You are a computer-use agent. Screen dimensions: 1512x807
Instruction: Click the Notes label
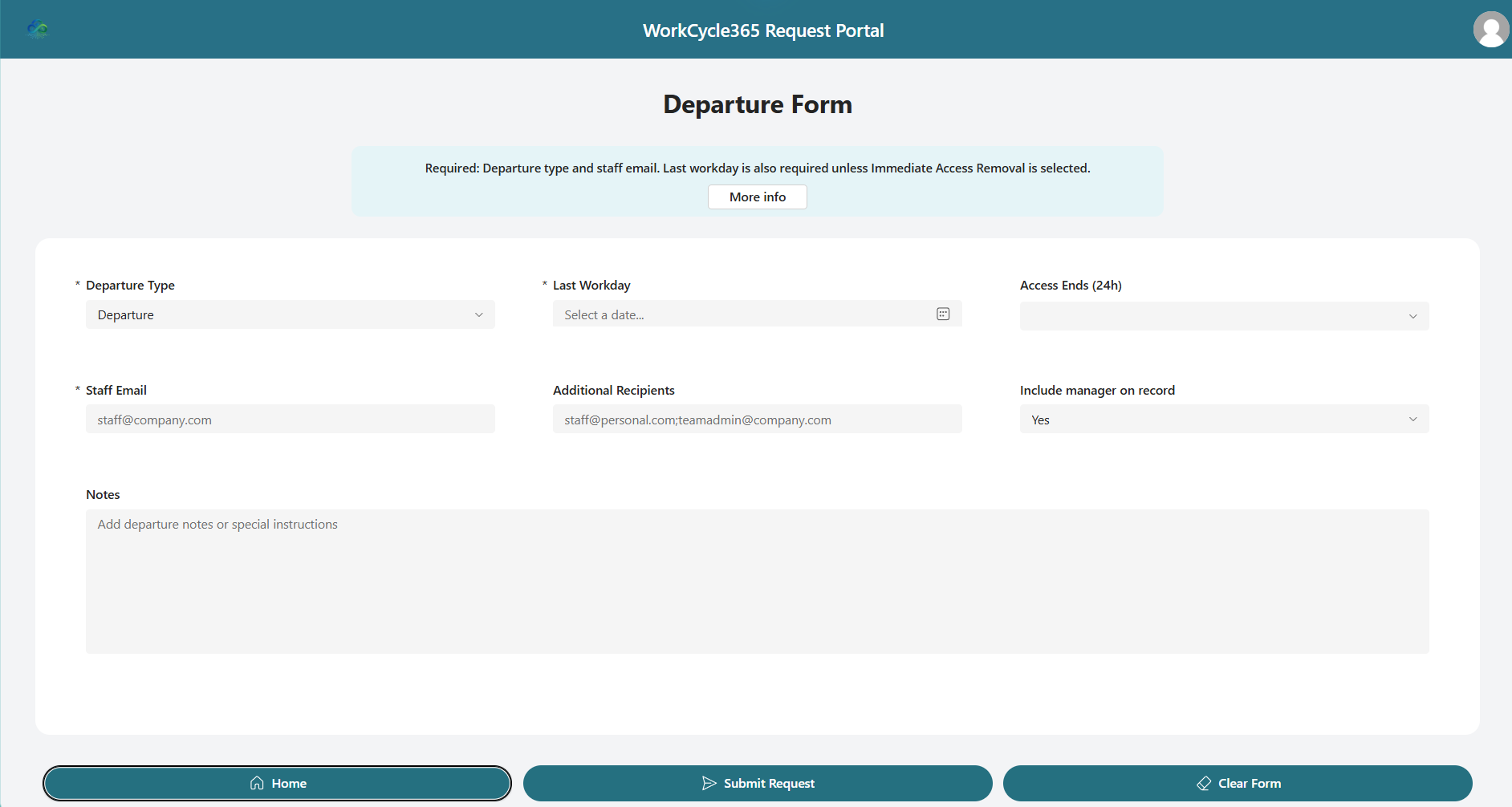tap(103, 495)
